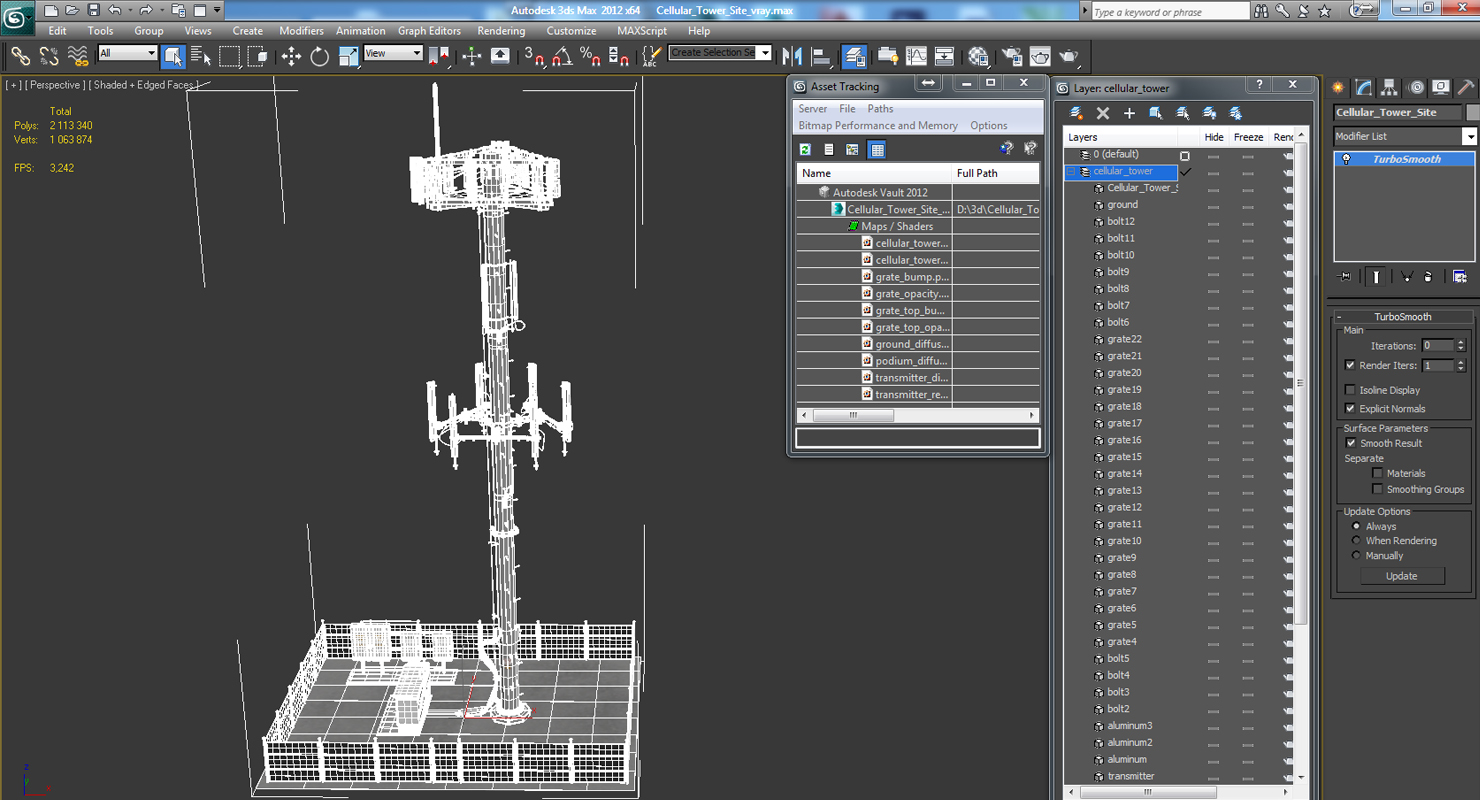Activate Bind to Space Warp tool
Screen dimensions: 1480x800
point(77,56)
